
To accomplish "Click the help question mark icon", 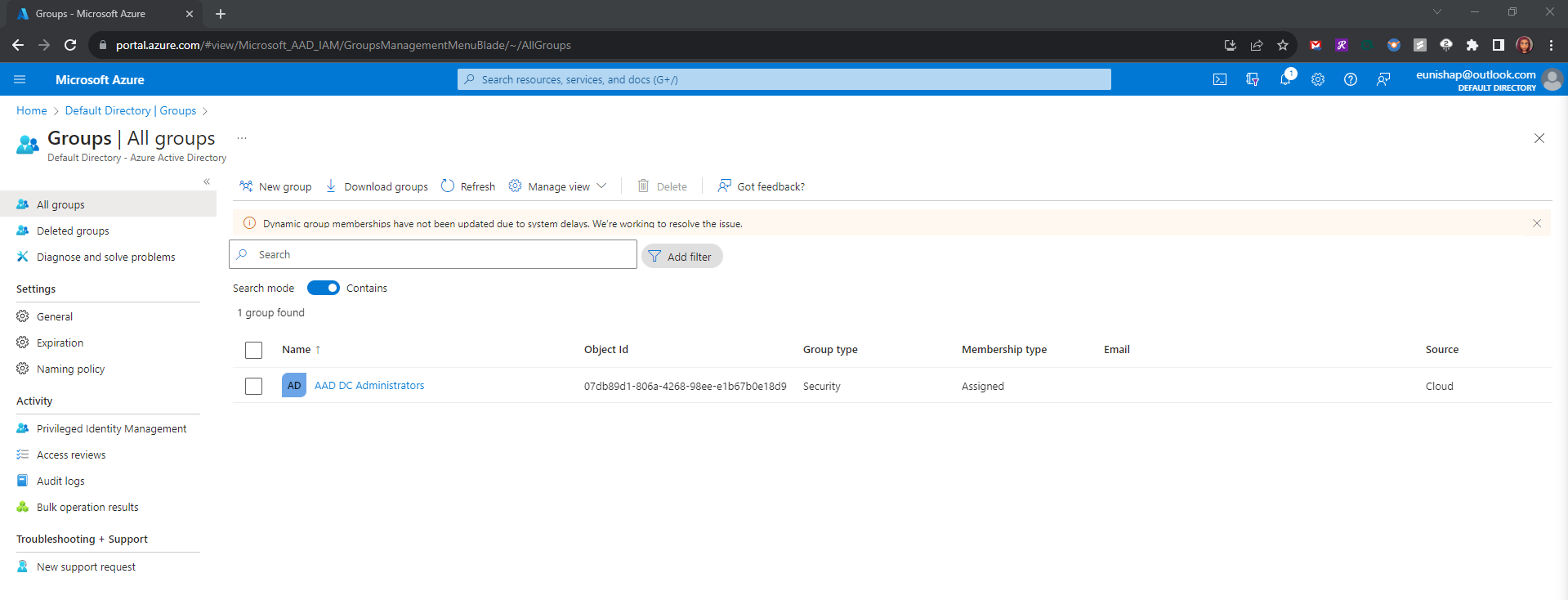I will (x=1350, y=79).
